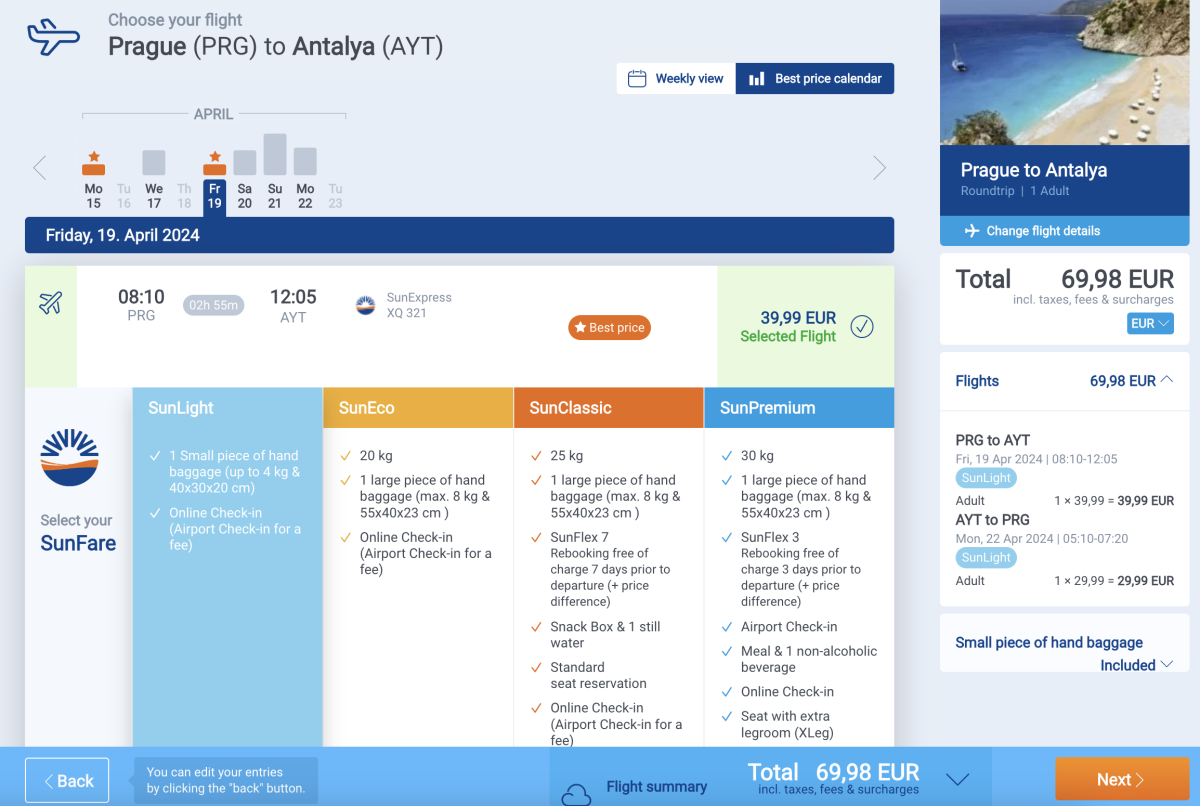Click the orange Best price badge
The width and height of the screenshot is (1200, 806).
click(x=609, y=328)
